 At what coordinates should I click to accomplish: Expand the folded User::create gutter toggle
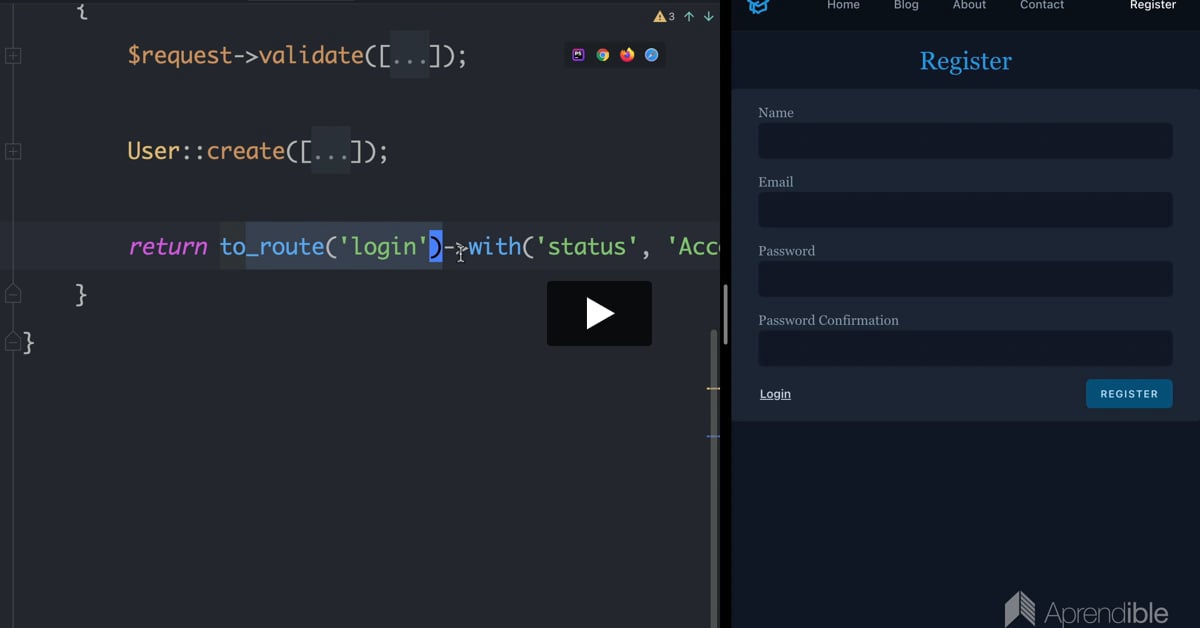pyautogui.click(x=13, y=151)
